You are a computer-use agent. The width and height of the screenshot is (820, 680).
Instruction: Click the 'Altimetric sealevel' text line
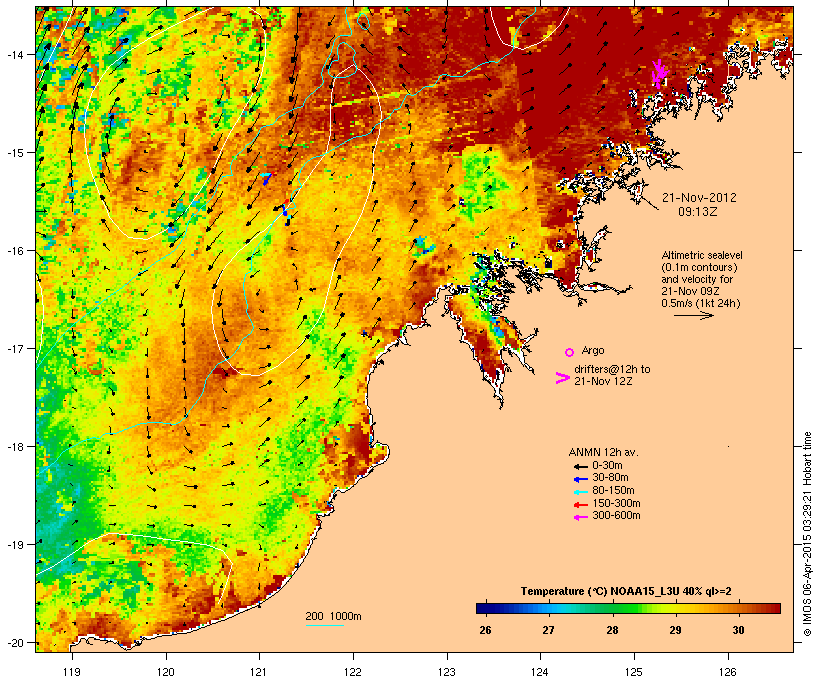click(702, 255)
